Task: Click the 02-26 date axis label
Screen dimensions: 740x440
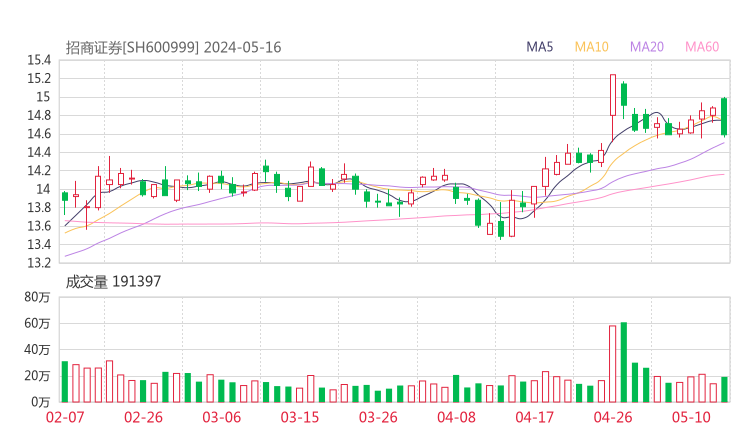Action: click(143, 417)
